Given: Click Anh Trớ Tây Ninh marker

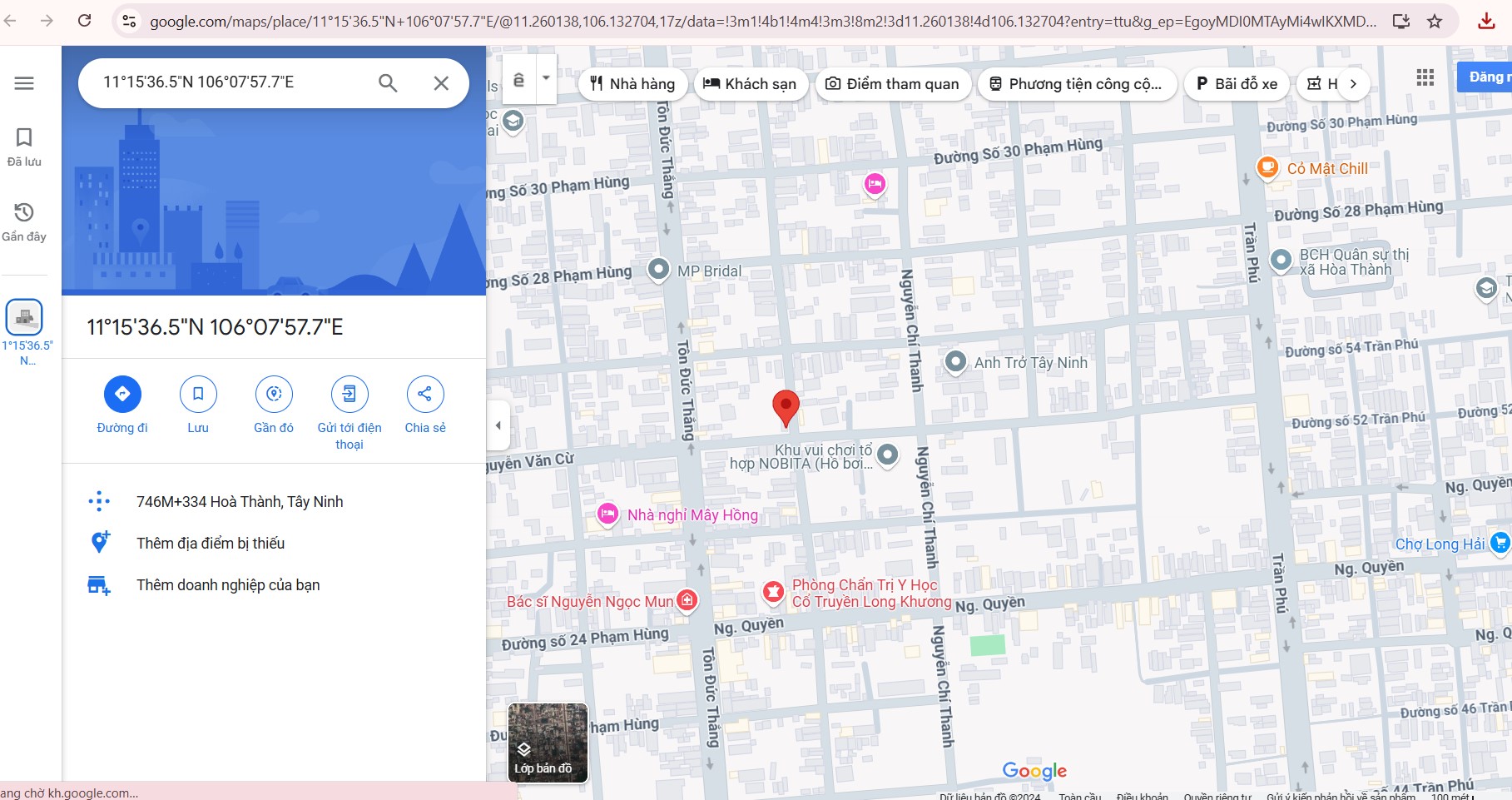Looking at the screenshot, I should (x=955, y=361).
